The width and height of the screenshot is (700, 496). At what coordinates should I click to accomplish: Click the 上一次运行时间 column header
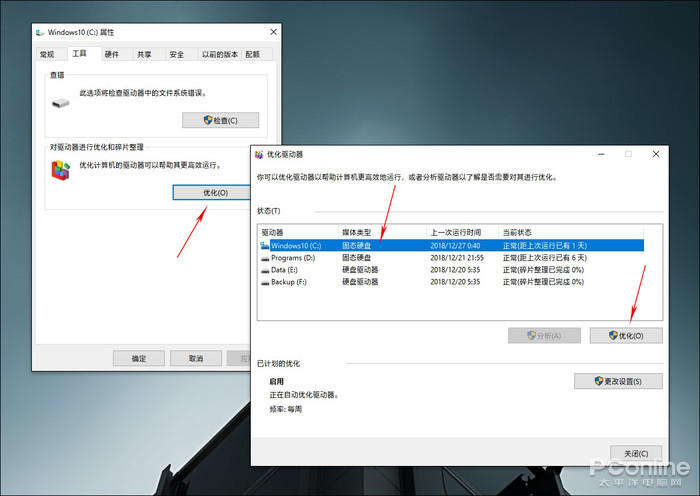(x=463, y=232)
